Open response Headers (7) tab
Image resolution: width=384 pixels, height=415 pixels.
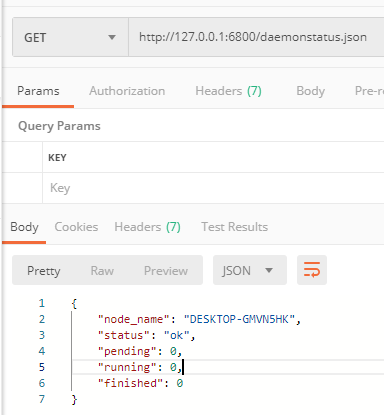click(x=147, y=227)
